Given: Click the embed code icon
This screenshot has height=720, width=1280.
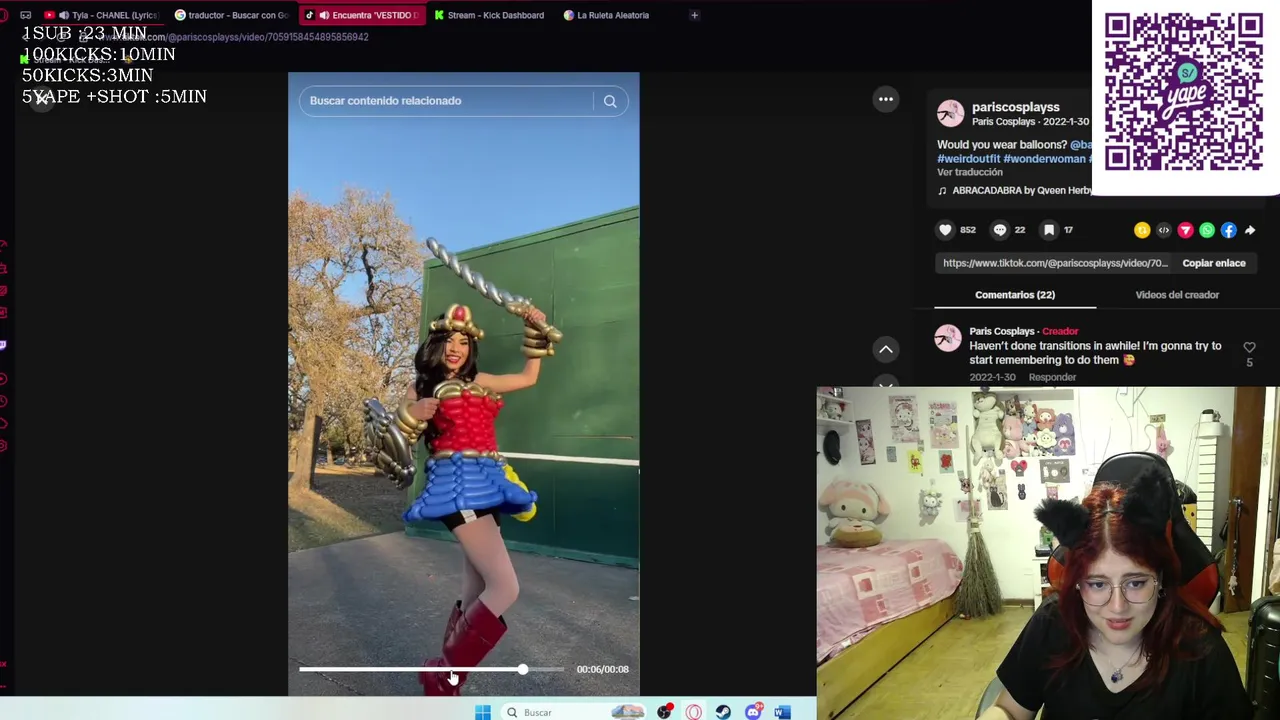Looking at the screenshot, I should (1164, 230).
